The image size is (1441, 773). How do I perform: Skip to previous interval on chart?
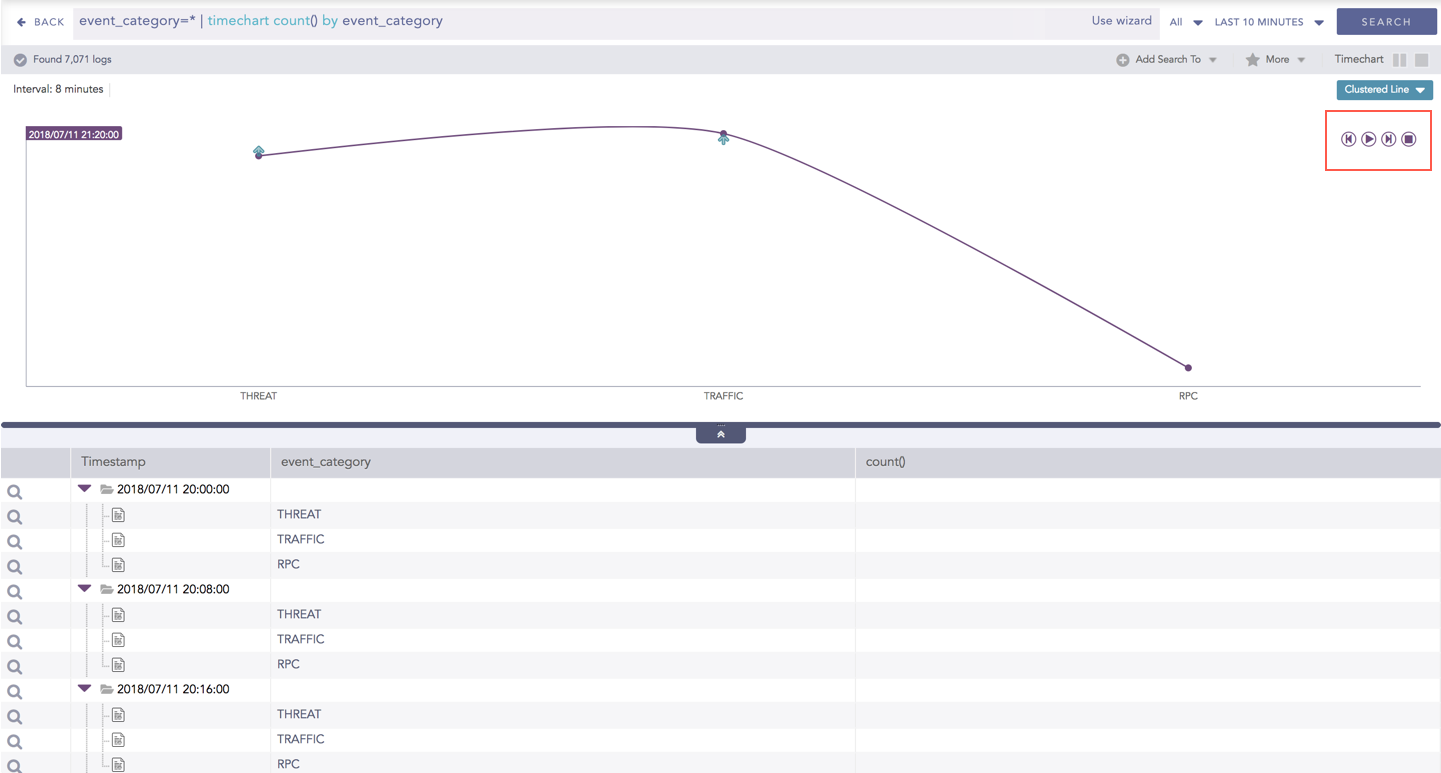(1348, 139)
